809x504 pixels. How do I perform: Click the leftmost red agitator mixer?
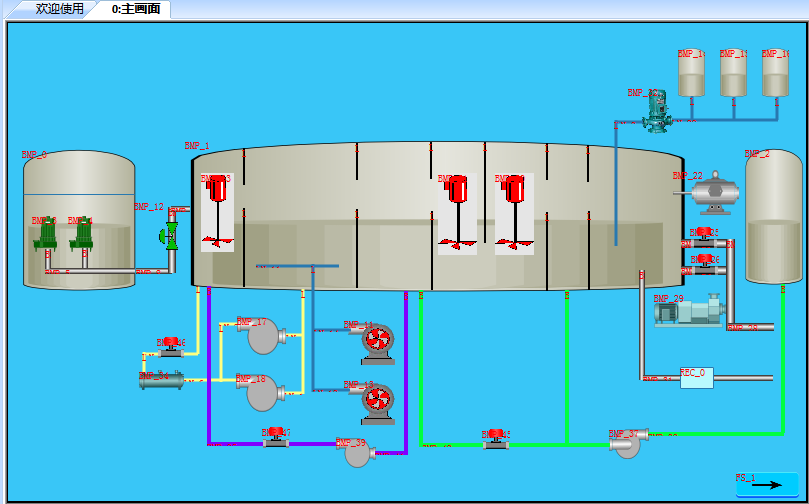click(x=217, y=210)
